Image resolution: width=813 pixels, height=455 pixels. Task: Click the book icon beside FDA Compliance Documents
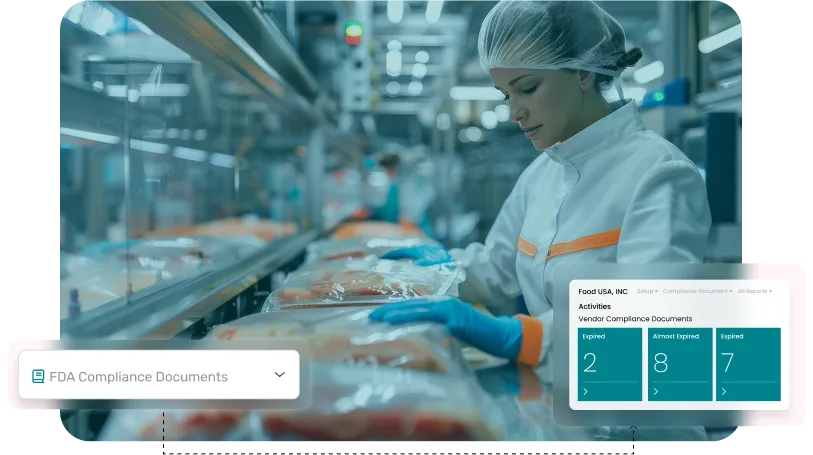pos(38,377)
